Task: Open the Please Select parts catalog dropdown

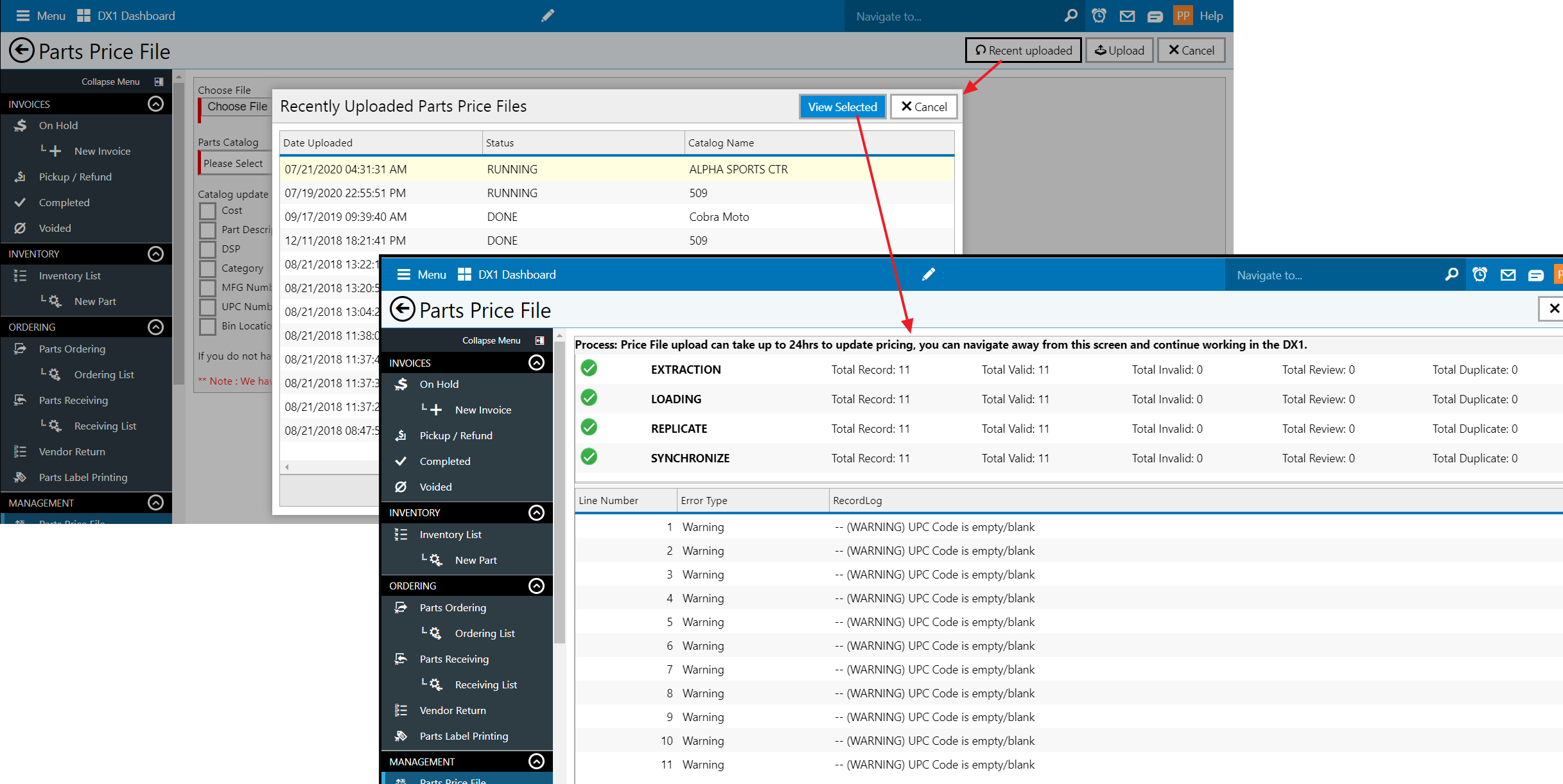Action: [234, 164]
